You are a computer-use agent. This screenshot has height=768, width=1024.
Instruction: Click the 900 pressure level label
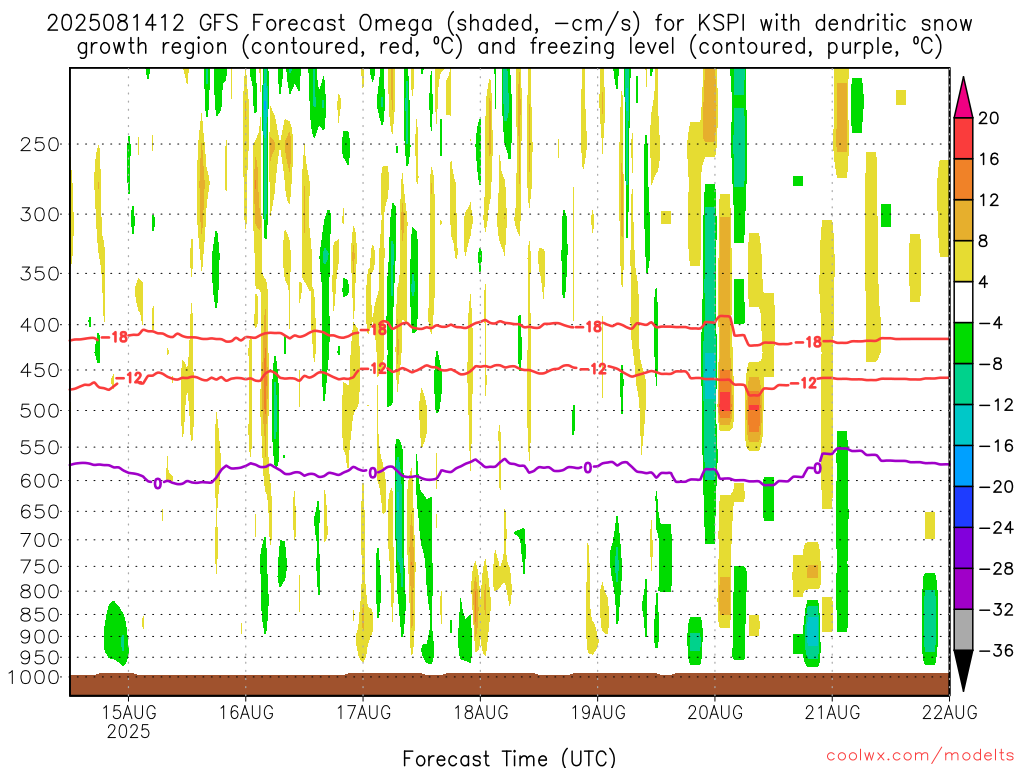[x=40, y=637]
